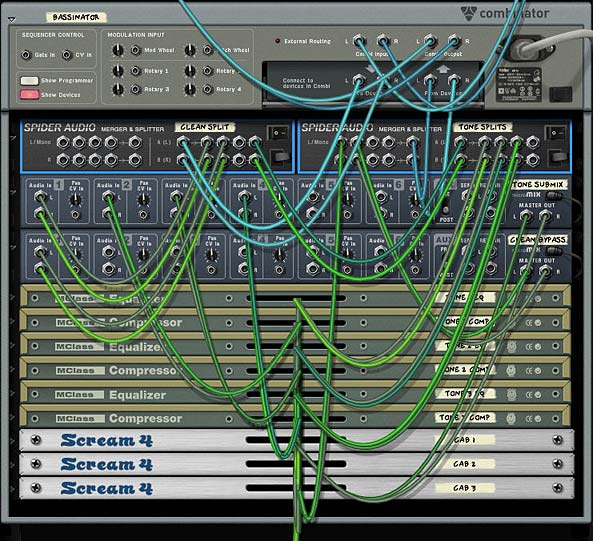Toggle the Clean Split Spider bypass switch
This screenshot has height=541, width=593.
point(278,133)
